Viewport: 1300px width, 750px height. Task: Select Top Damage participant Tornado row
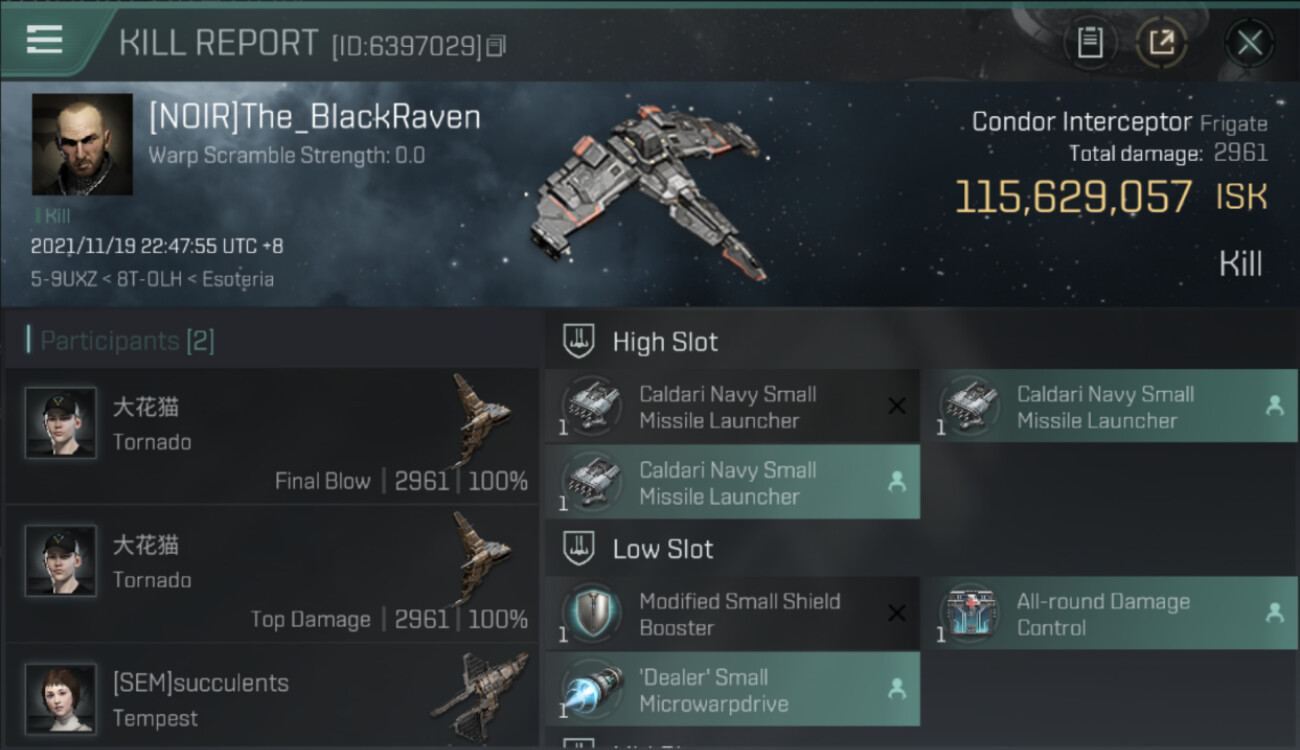coord(272,573)
